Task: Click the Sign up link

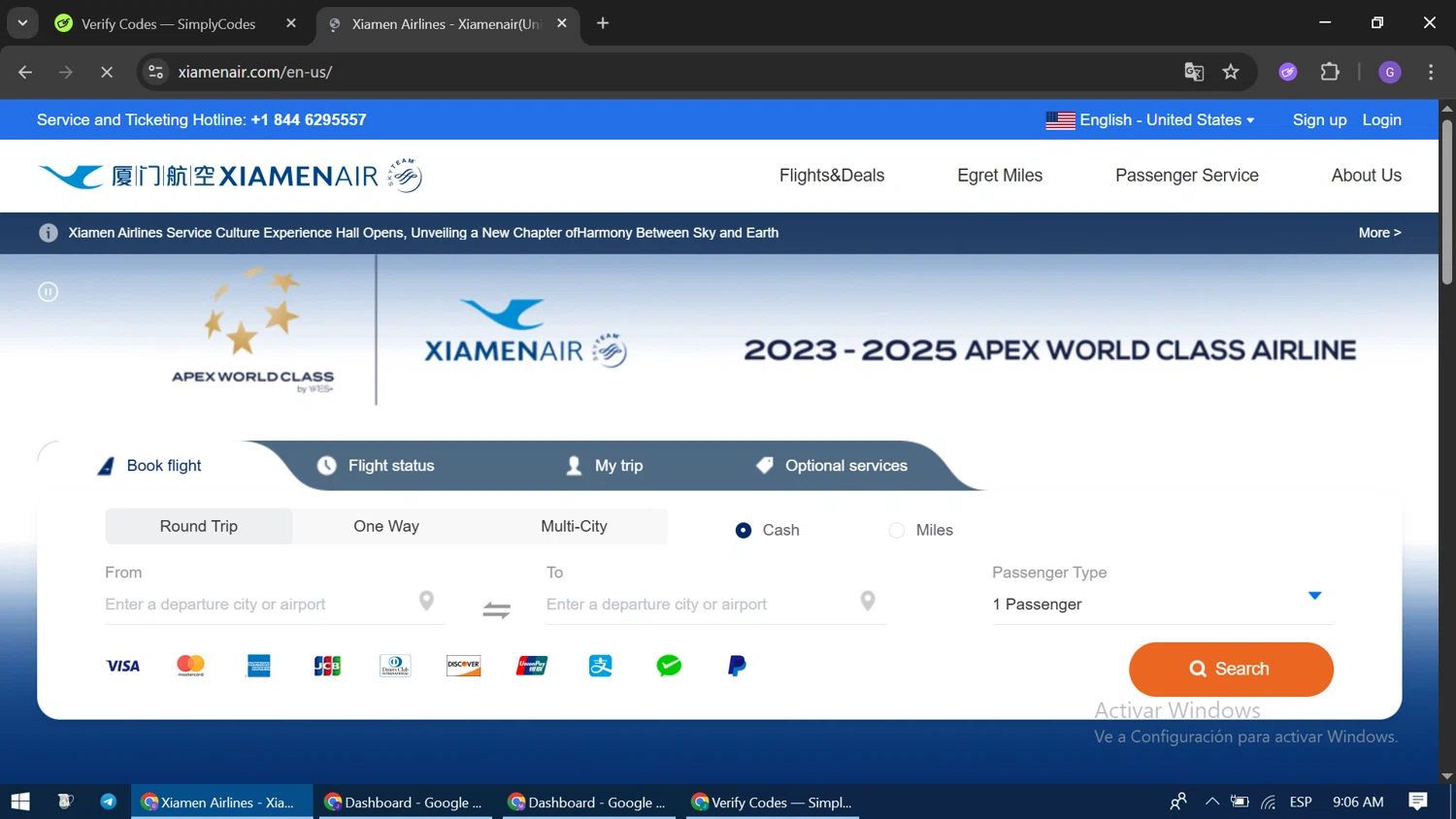Action: (x=1320, y=120)
